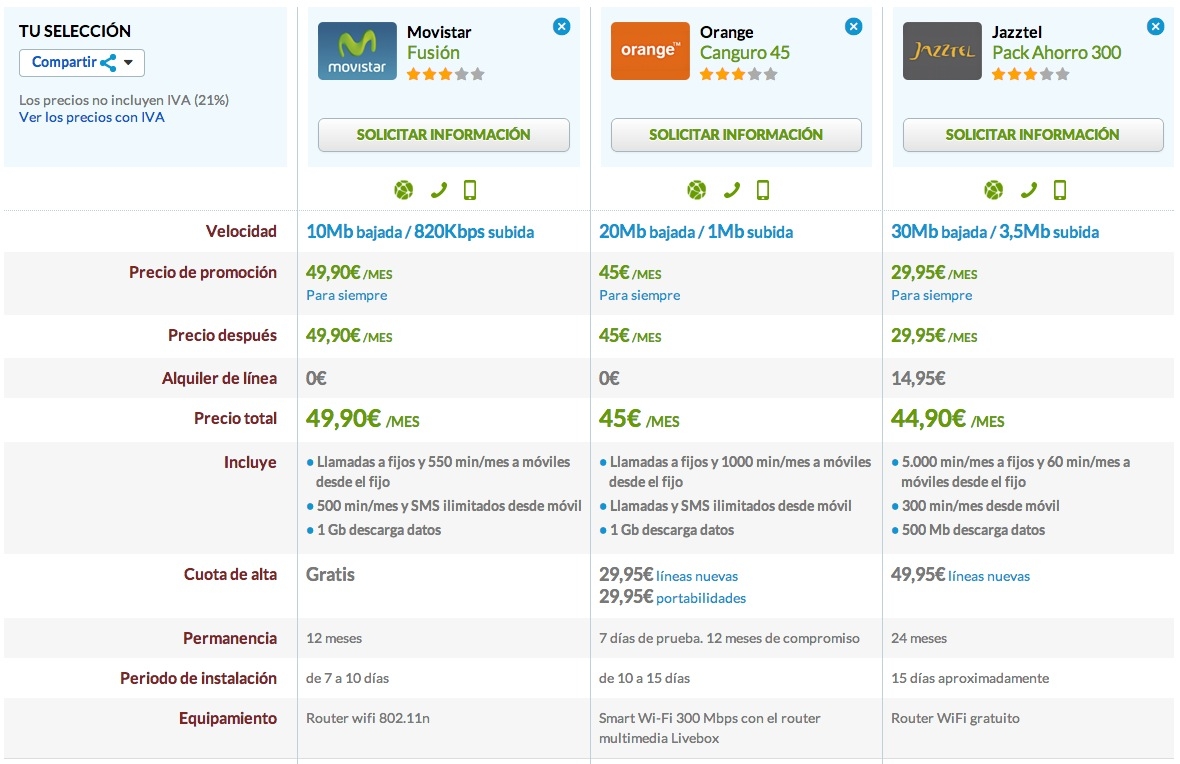The height and width of the screenshot is (764, 1180).
Task: Click the Cuota de alta row label
Action: pyautogui.click(x=230, y=574)
